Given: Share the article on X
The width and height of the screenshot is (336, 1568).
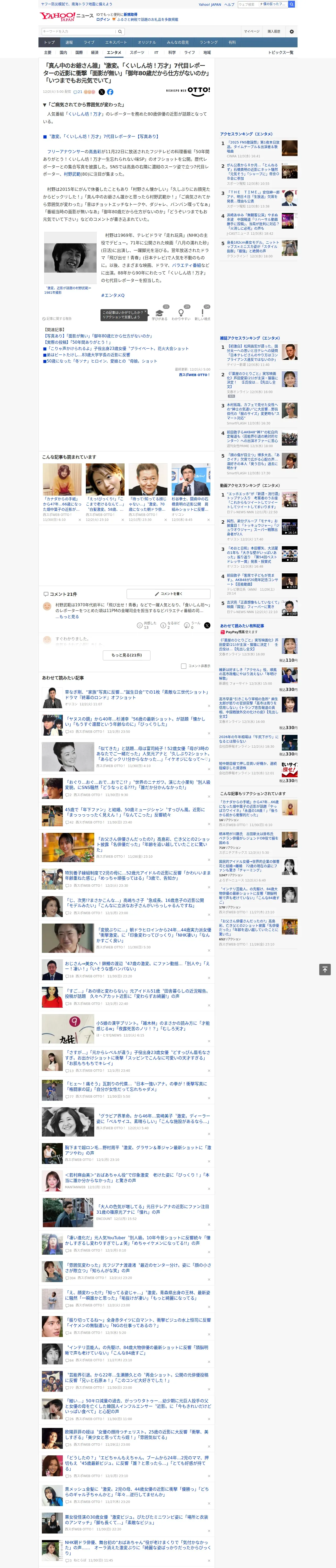Looking at the screenshot, I should click(x=102, y=92).
